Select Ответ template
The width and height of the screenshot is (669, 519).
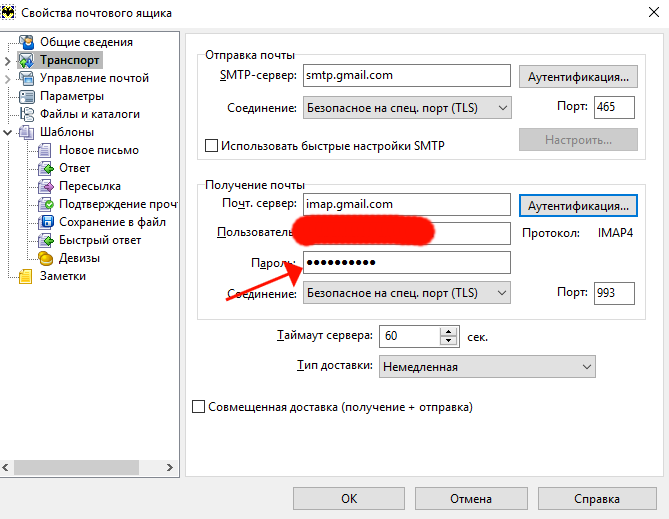click(x=75, y=168)
